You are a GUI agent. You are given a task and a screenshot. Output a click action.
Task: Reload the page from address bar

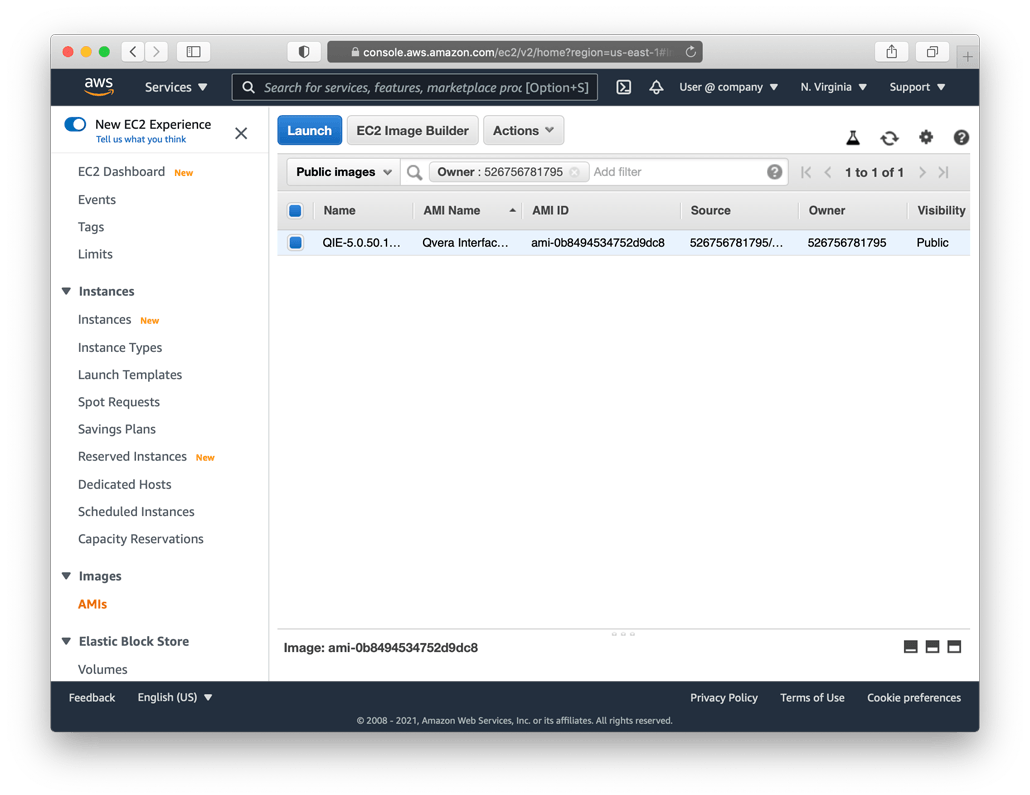pos(690,51)
